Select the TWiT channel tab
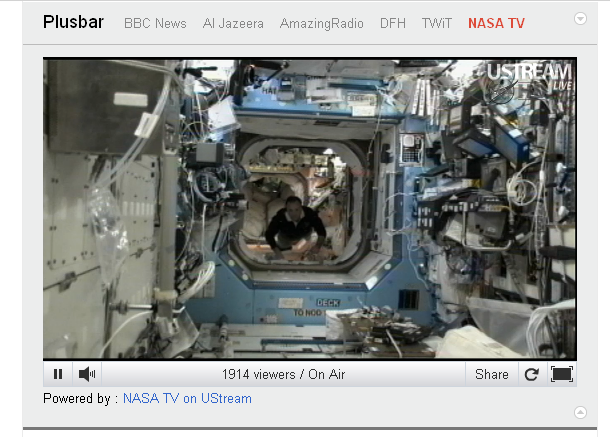 pyautogui.click(x=437, y=23)
